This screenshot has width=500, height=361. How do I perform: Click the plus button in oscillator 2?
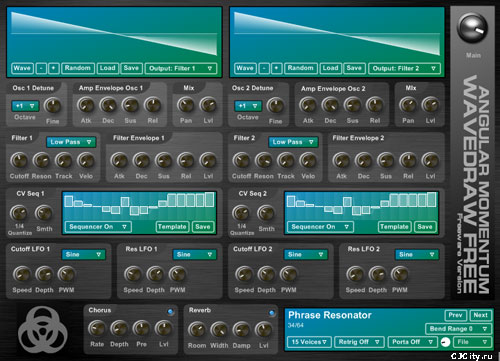click(276, 68)
